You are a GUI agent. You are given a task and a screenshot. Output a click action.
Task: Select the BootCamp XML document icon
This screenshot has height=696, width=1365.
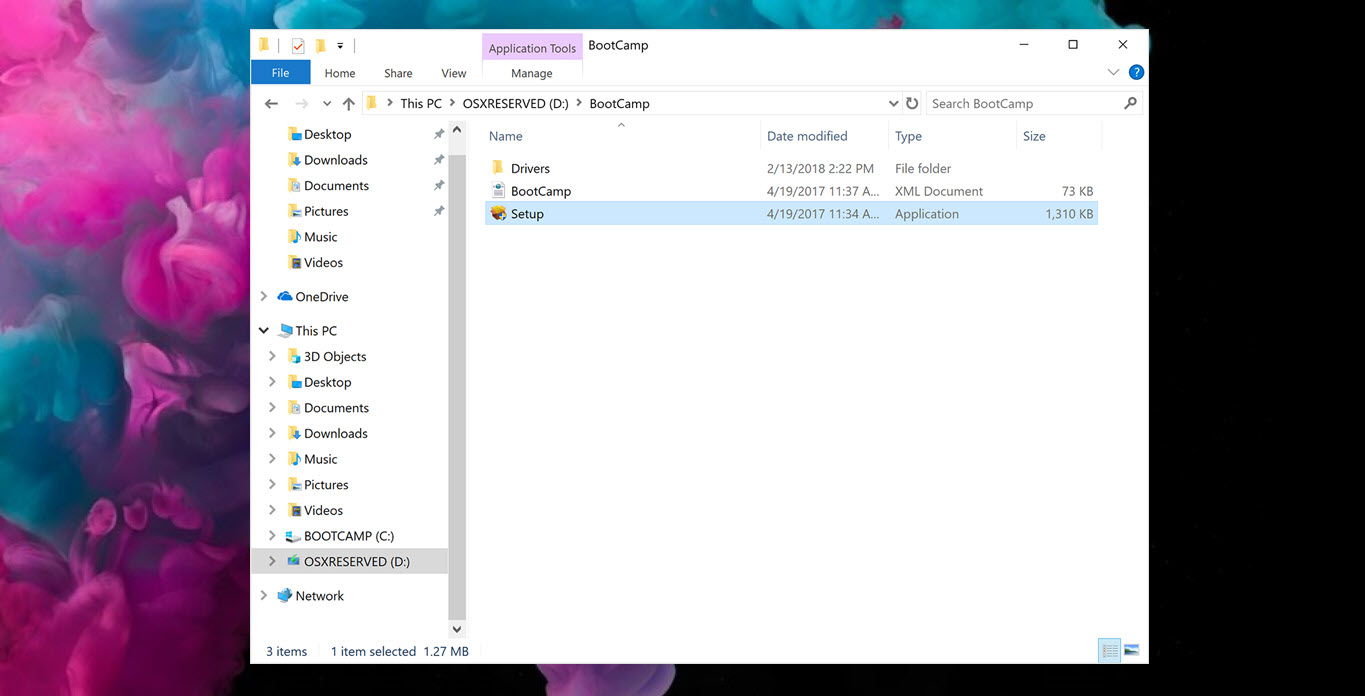pos(498,191)
